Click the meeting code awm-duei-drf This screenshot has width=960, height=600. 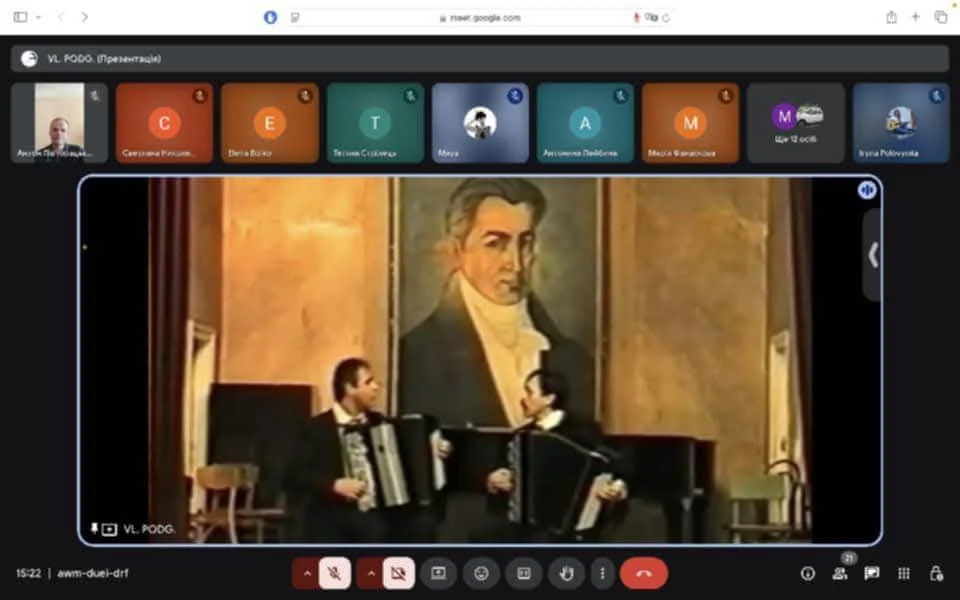pyautogui.click(x=93, y=574)
